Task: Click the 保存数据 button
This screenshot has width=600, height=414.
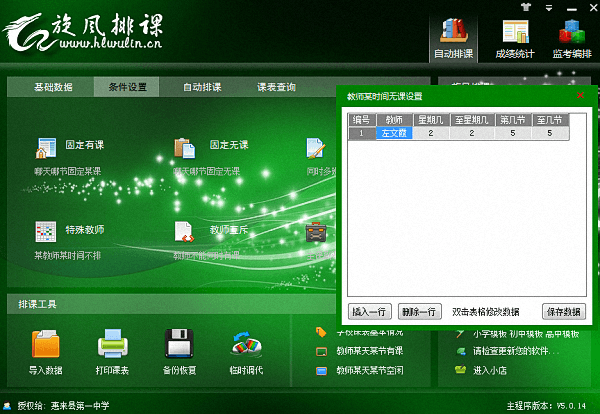Action: 562,311
